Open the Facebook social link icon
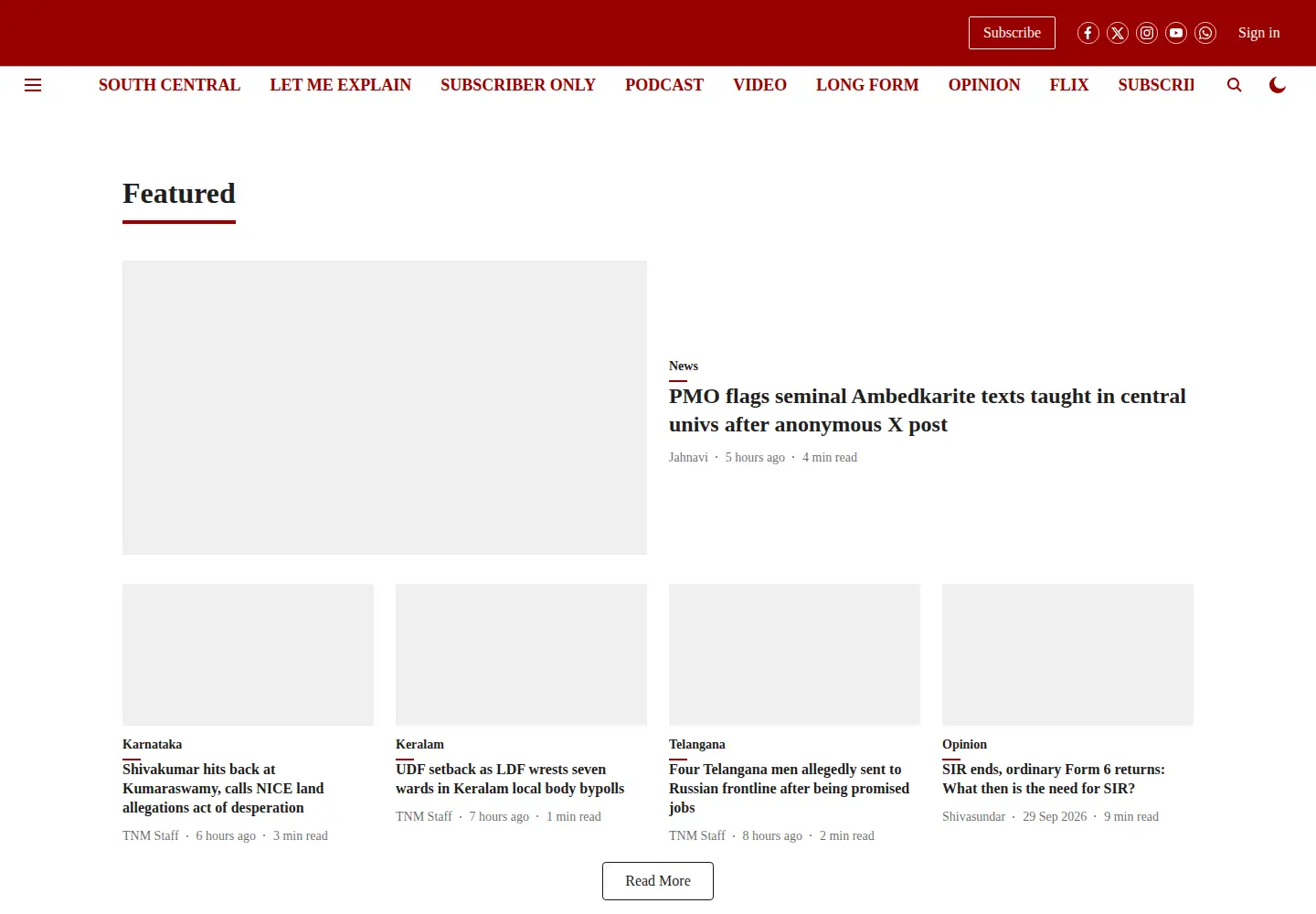This screenshot has height=914, width=1316. (x=1088, y=33)
